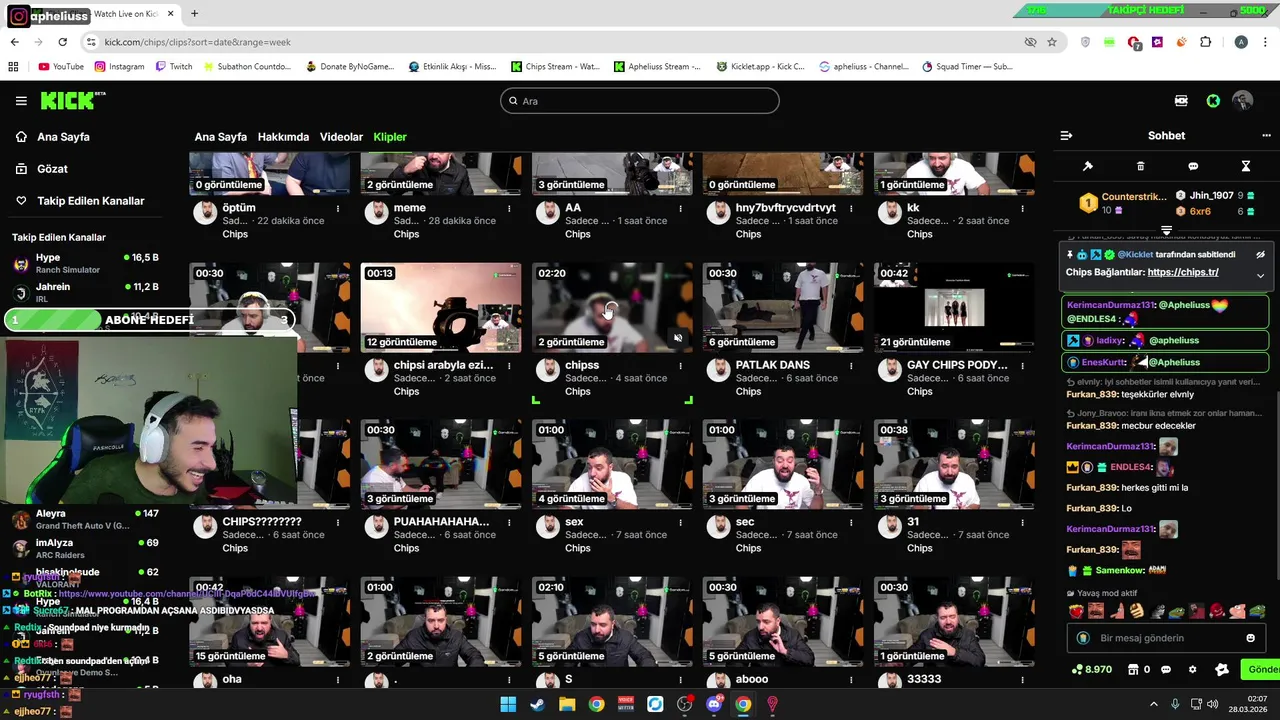Hide the pinned Kicklet message
The height and width of the screenshot is (720, 1280).
1261,255
